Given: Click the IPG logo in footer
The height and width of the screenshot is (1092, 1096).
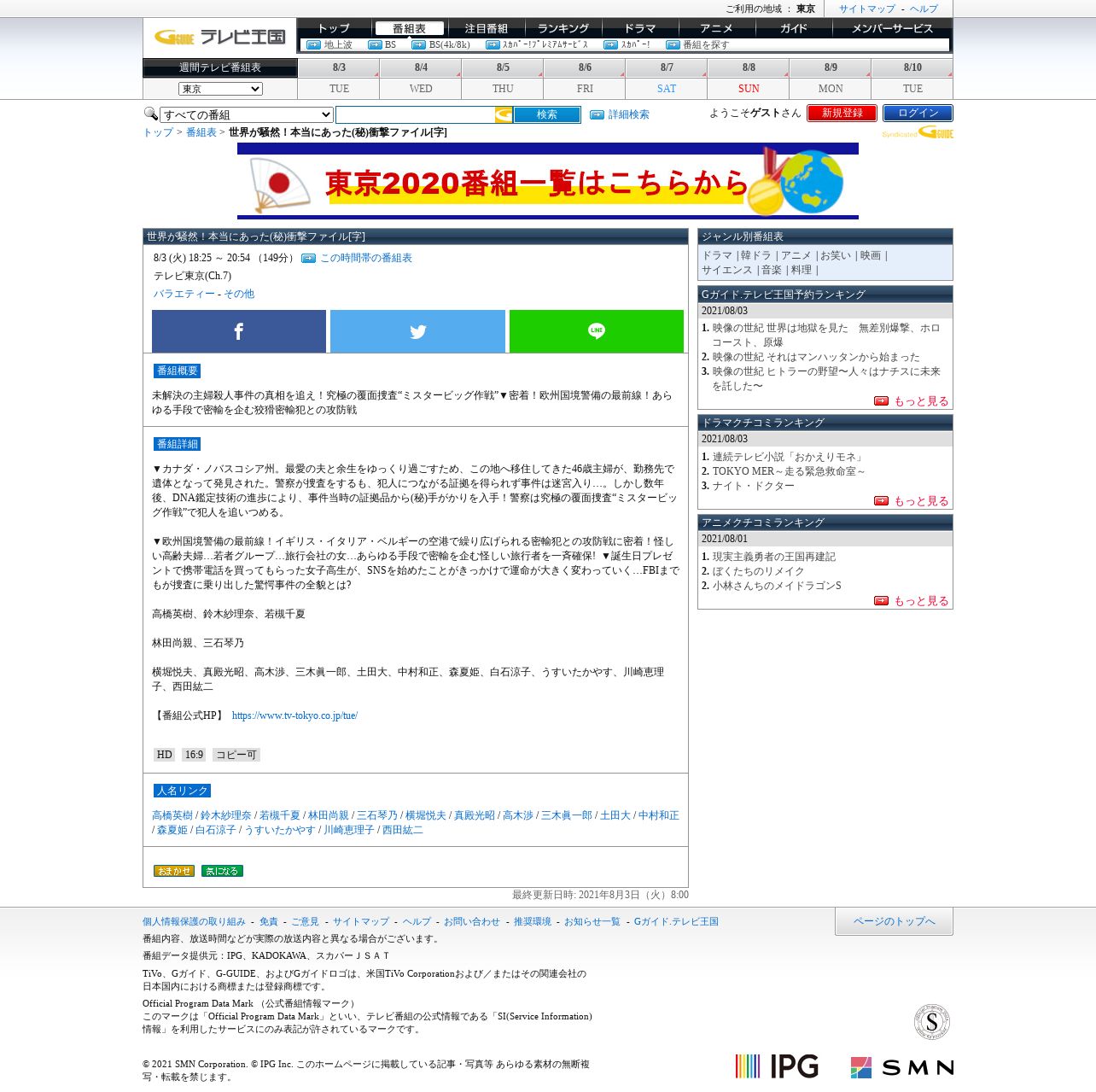Looking at the screenshot, I should point(777,1066).
